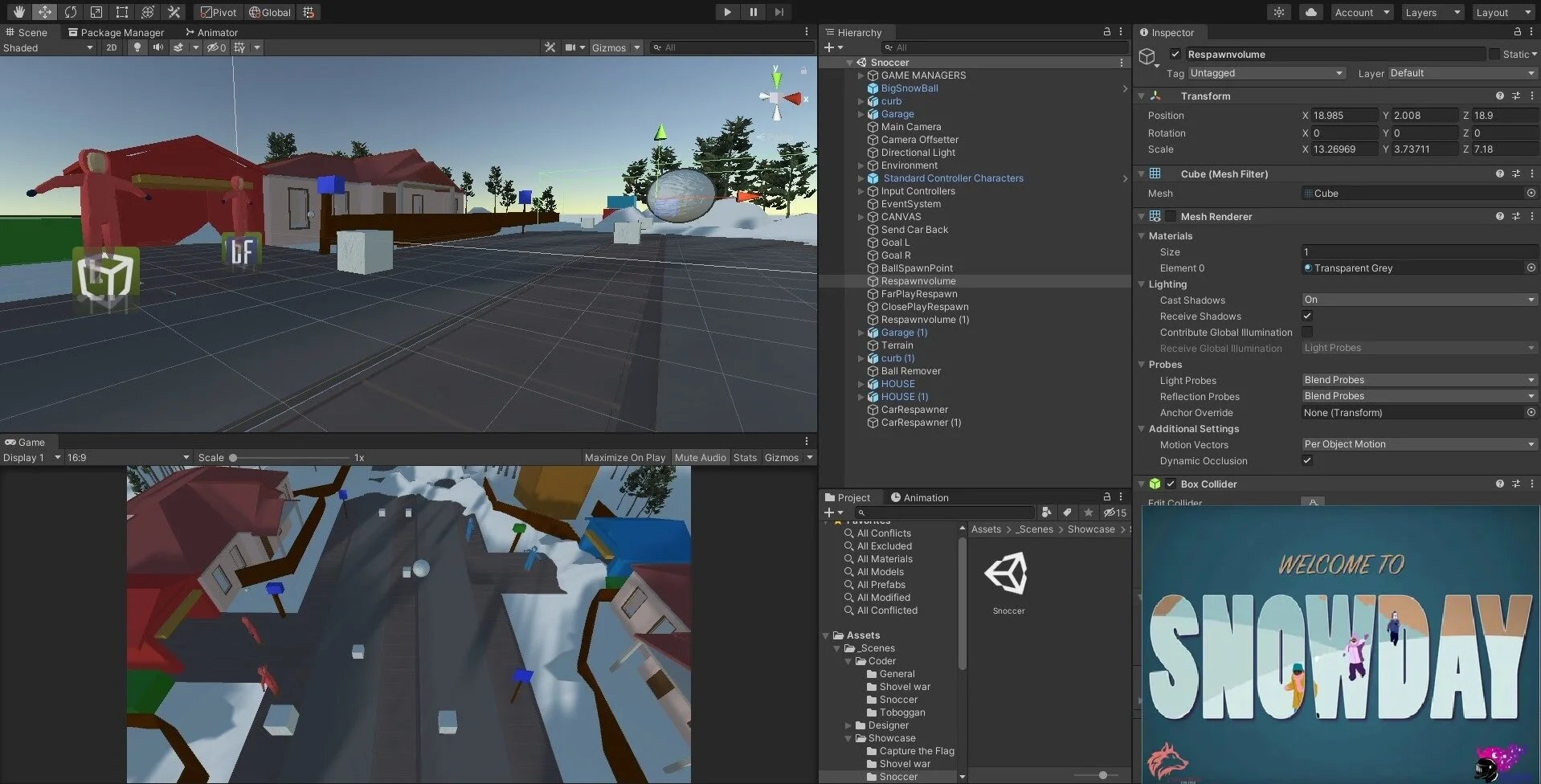The height and width of the screenshot is (784, 1541).
Task: Open the Layer Default dropdown
Action: [x=1462, y=73]
